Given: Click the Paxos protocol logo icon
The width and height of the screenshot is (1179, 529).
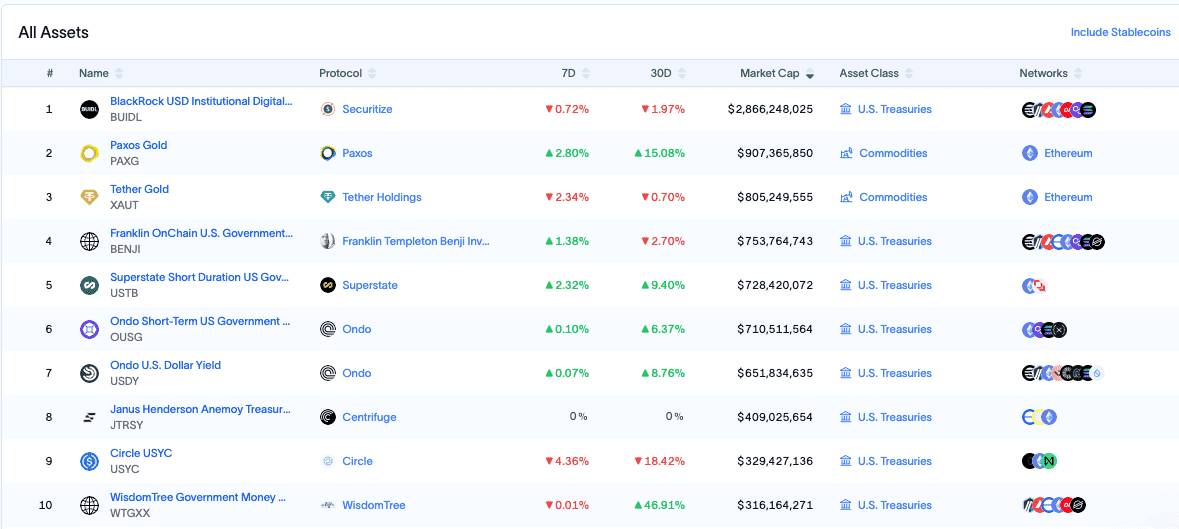Looking at the screenshot, I should (x=327, y=153).
